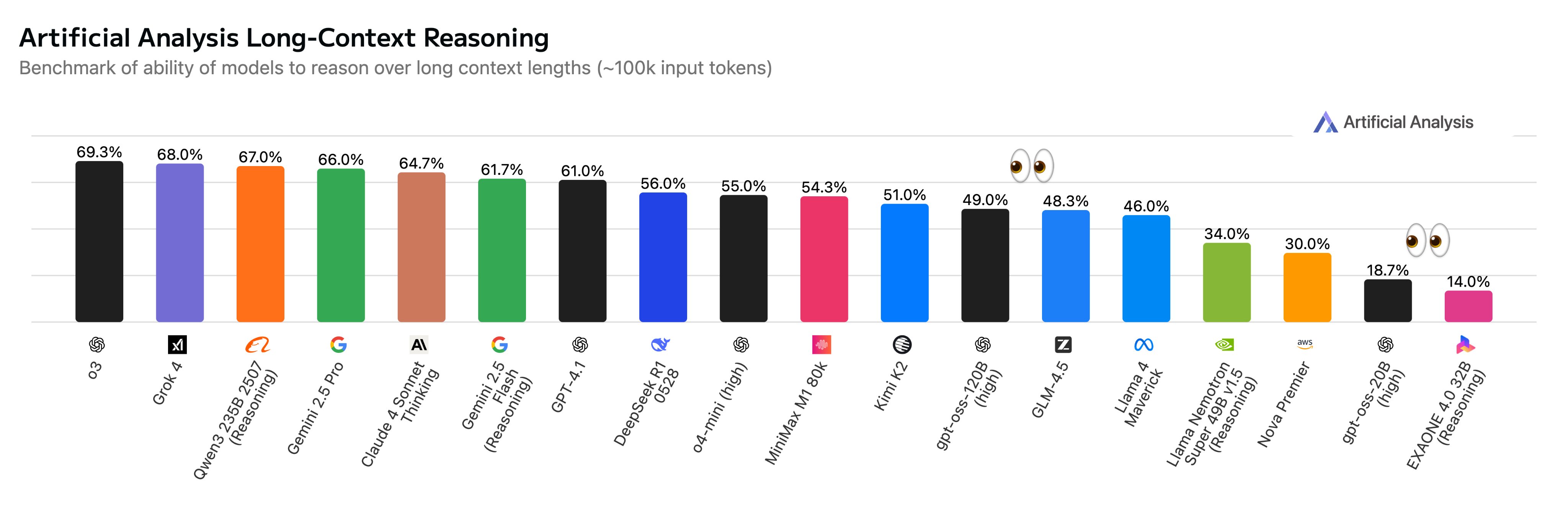
Task: Click the chart title Artificial Analysis Long-Context Reasoning
Action: 284,38
